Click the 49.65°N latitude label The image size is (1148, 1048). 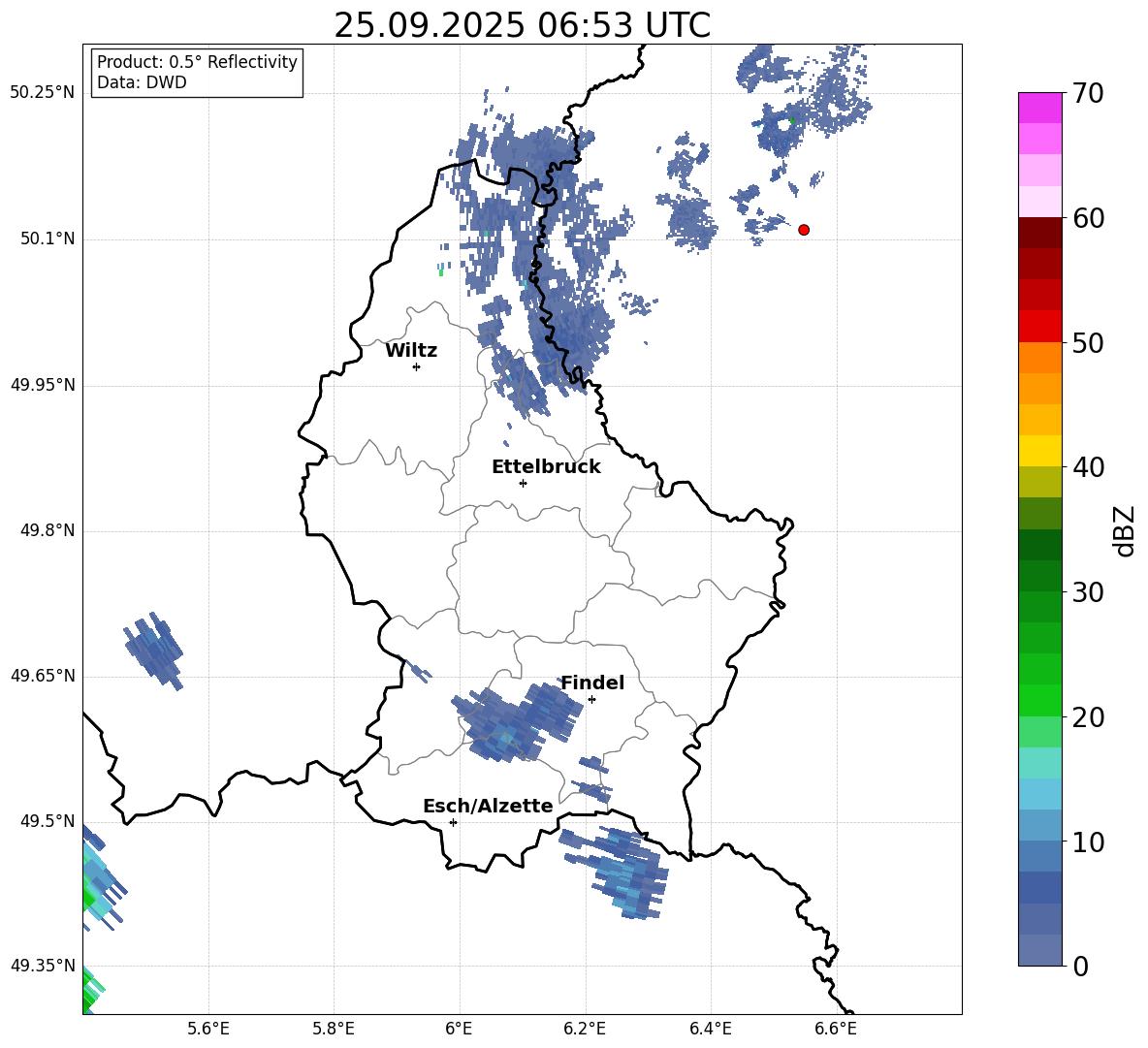point(43,675)
